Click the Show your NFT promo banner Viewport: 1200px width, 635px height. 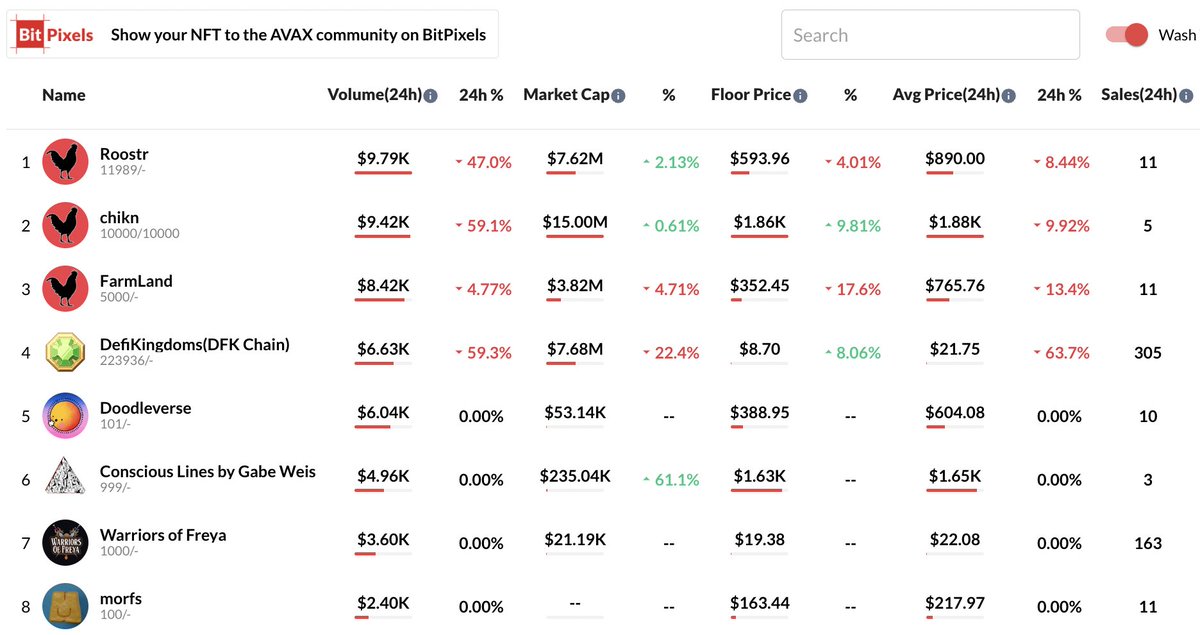click(252, 35)
